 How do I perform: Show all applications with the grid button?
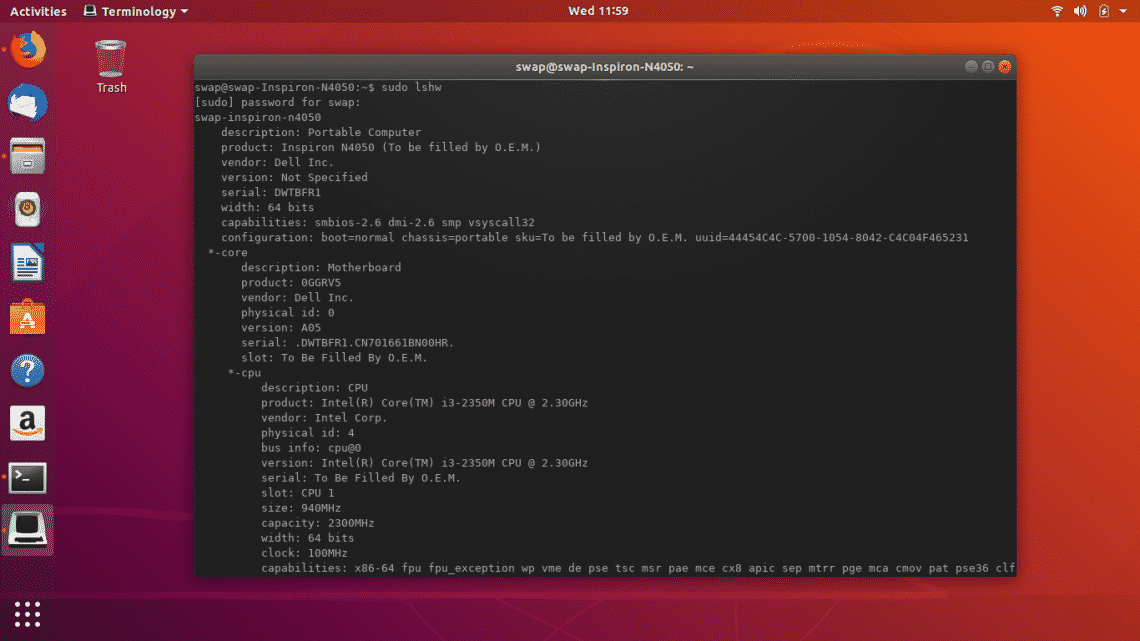pos(27,612)
